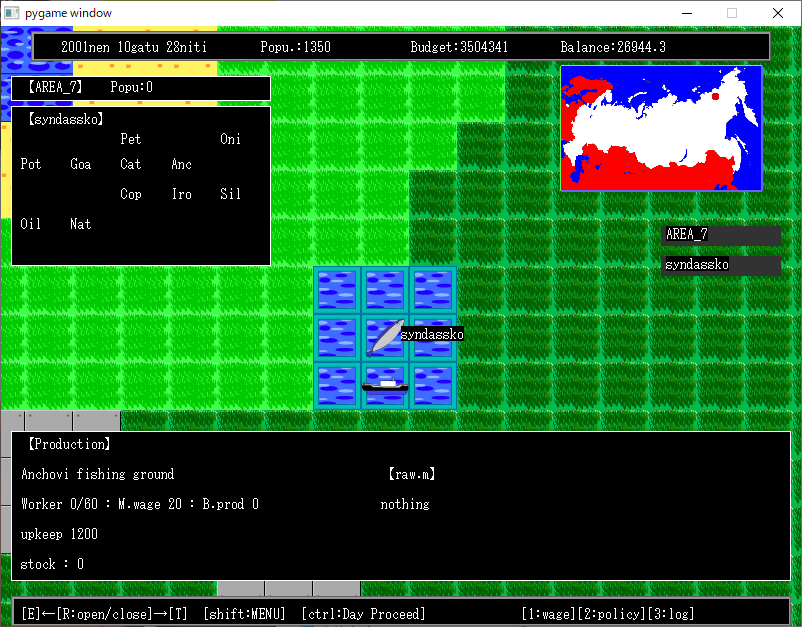
Task: Pick the Anc anchovy resource entry
Action: [x=181, y=165]
